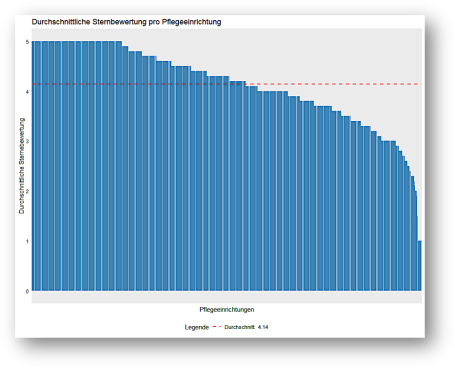Click the y-axis tick label 0
The height and width of the screenshot is (368, 455).
tap(27, 291)
